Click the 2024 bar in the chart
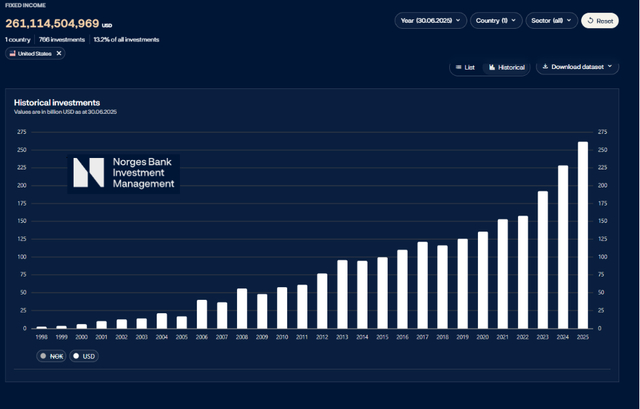The width and height of the screenshot is (640, 409). (563, 247)
